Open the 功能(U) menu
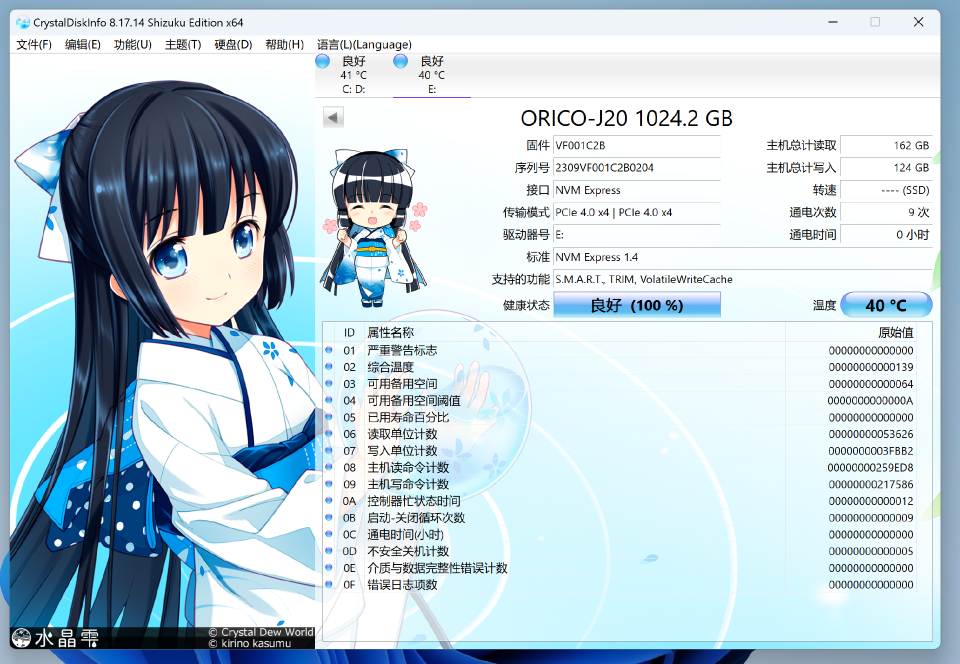This screenshot has height=664, width=960. coord(133,45)
